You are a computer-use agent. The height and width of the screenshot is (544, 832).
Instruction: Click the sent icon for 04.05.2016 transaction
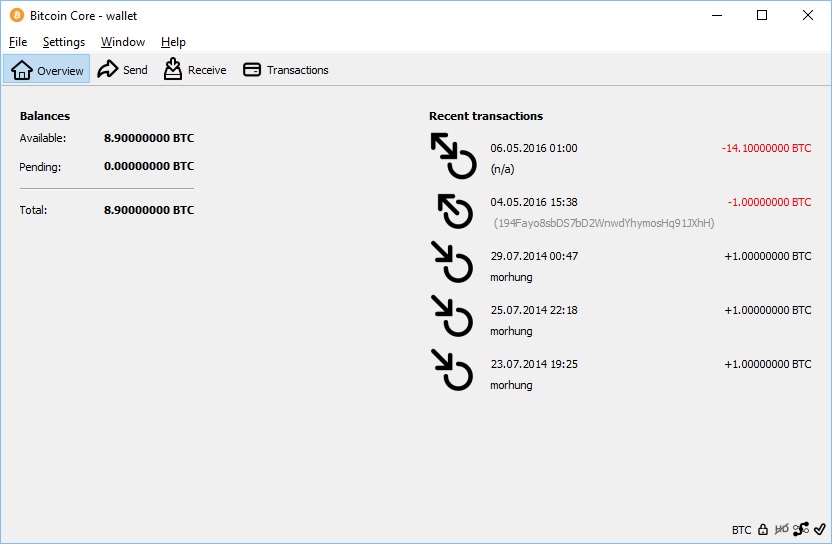pyautogui.click(x=455, y=211)
